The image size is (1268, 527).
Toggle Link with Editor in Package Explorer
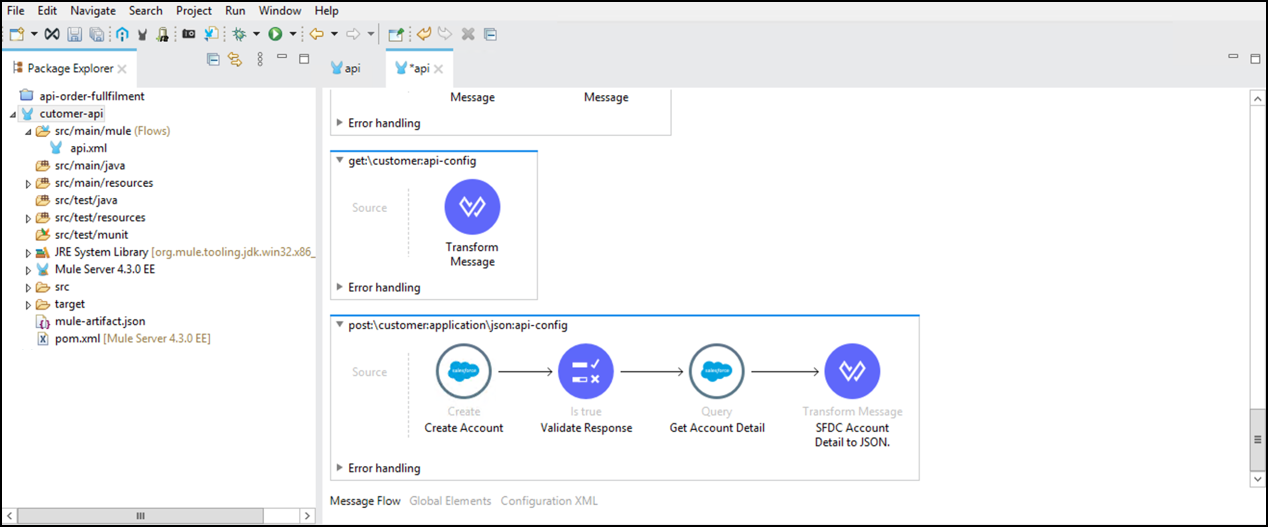(x=235, y=59)
